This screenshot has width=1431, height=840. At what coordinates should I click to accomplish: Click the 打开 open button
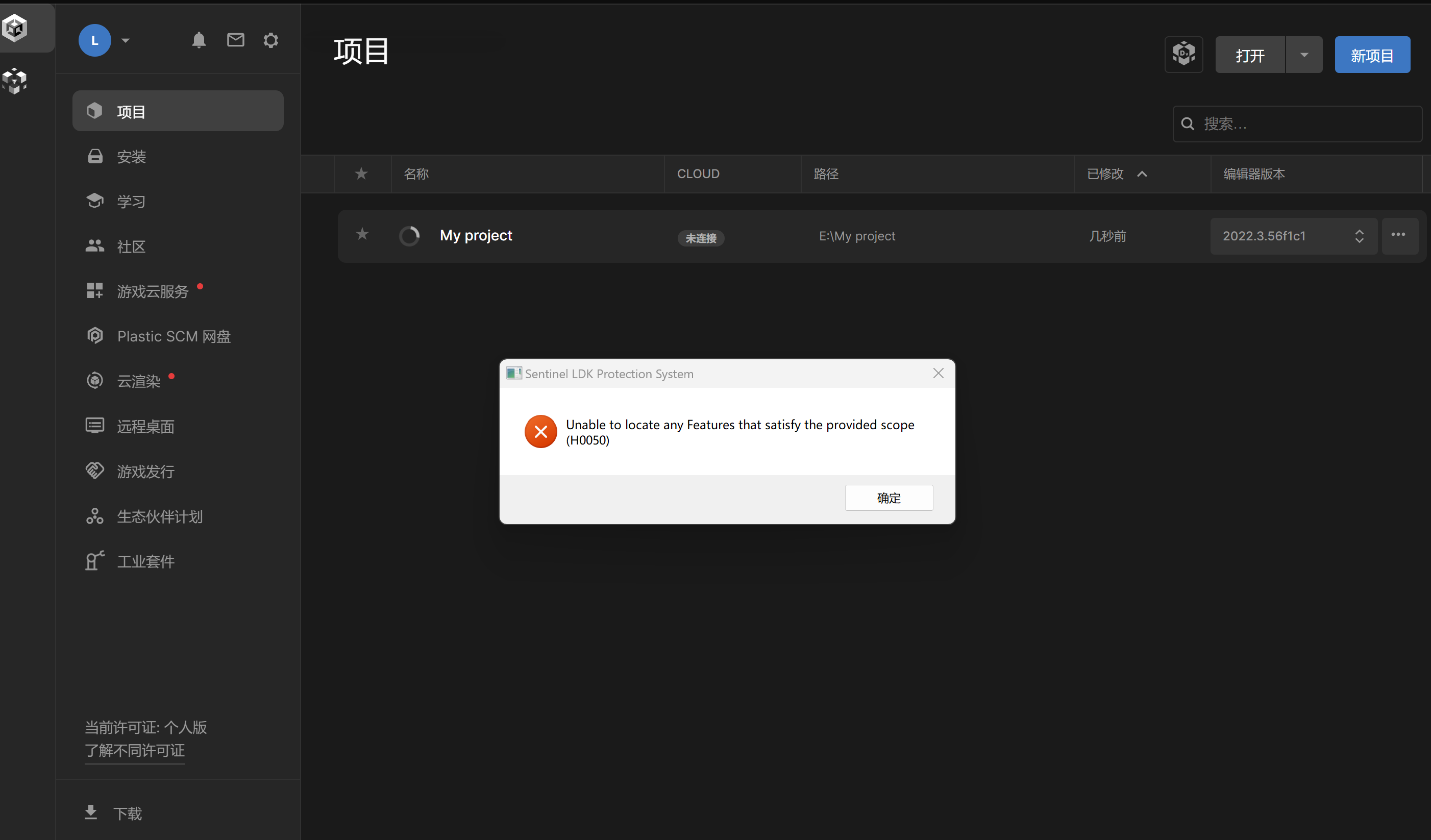(x=1250, y=55)
